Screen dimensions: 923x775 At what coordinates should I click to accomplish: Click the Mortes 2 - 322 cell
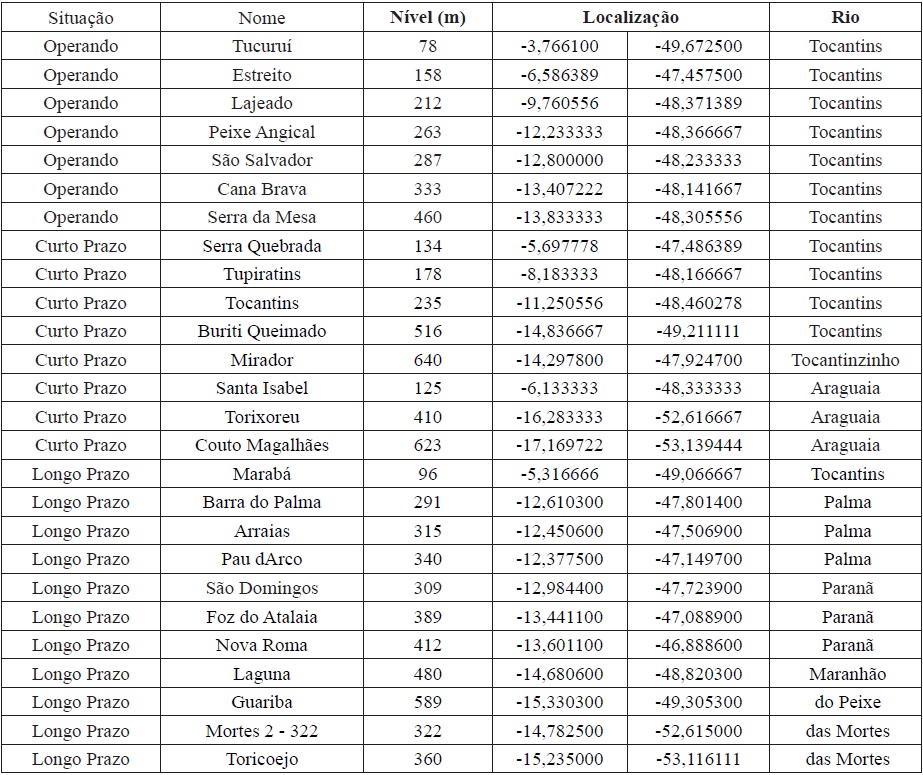[262, 731]
